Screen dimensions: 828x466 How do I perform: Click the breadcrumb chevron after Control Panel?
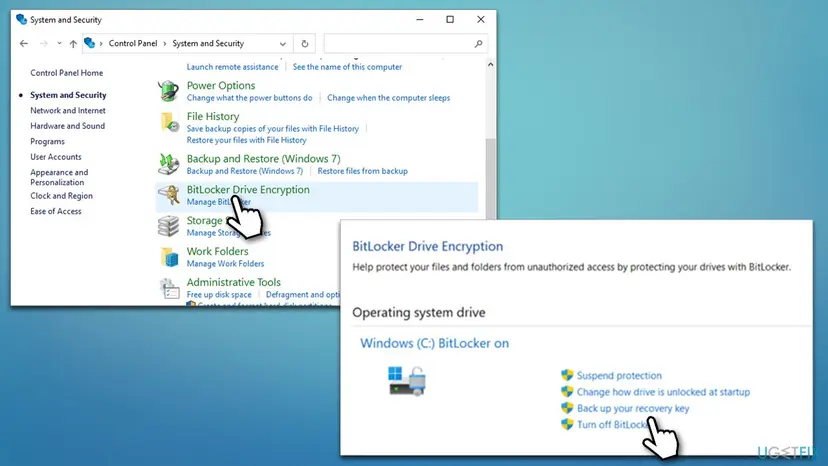(x=165, y=43)
